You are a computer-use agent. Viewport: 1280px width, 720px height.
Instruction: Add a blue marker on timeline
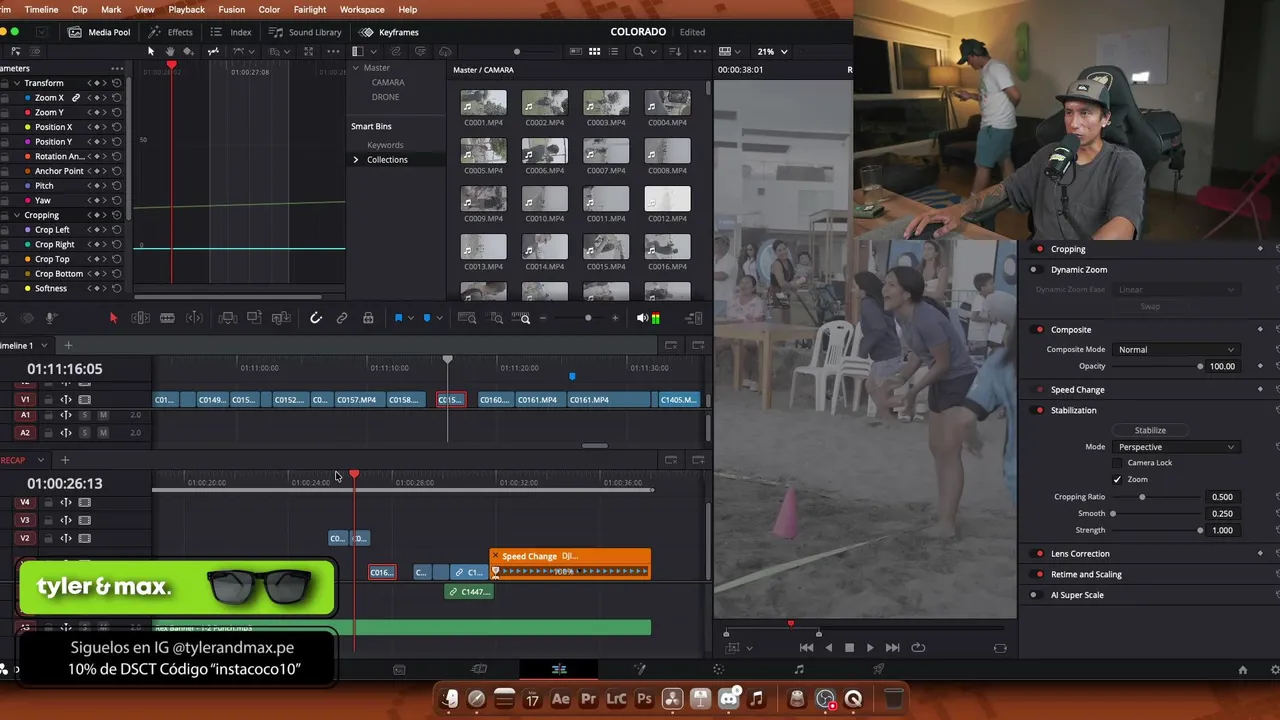coord(427,318)
